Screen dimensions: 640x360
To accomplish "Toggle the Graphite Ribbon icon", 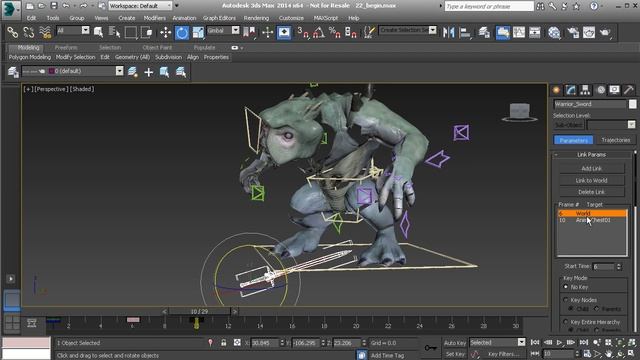I will (x=502, y=32).
